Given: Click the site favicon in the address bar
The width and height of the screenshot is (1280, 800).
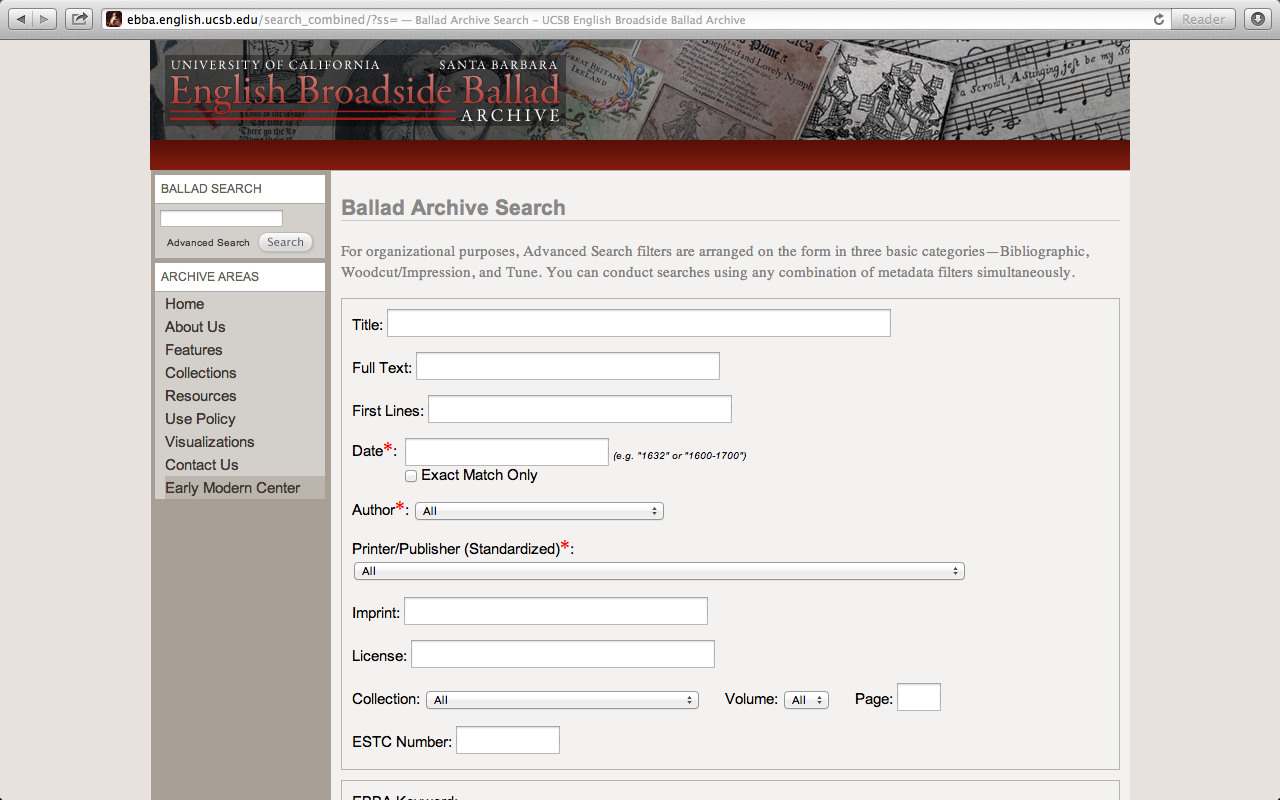Looking at the screenshot, I should 114,19.
